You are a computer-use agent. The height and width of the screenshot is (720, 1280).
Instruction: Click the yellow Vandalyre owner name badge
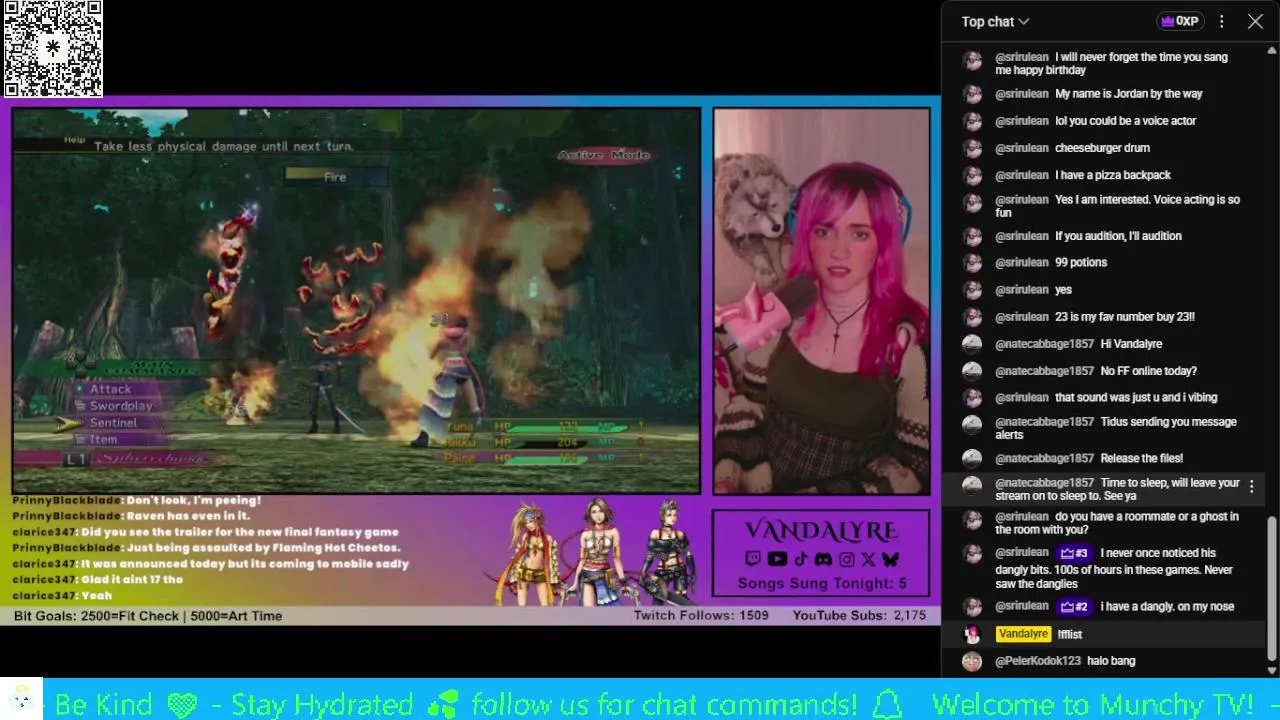coord(1023,634)
